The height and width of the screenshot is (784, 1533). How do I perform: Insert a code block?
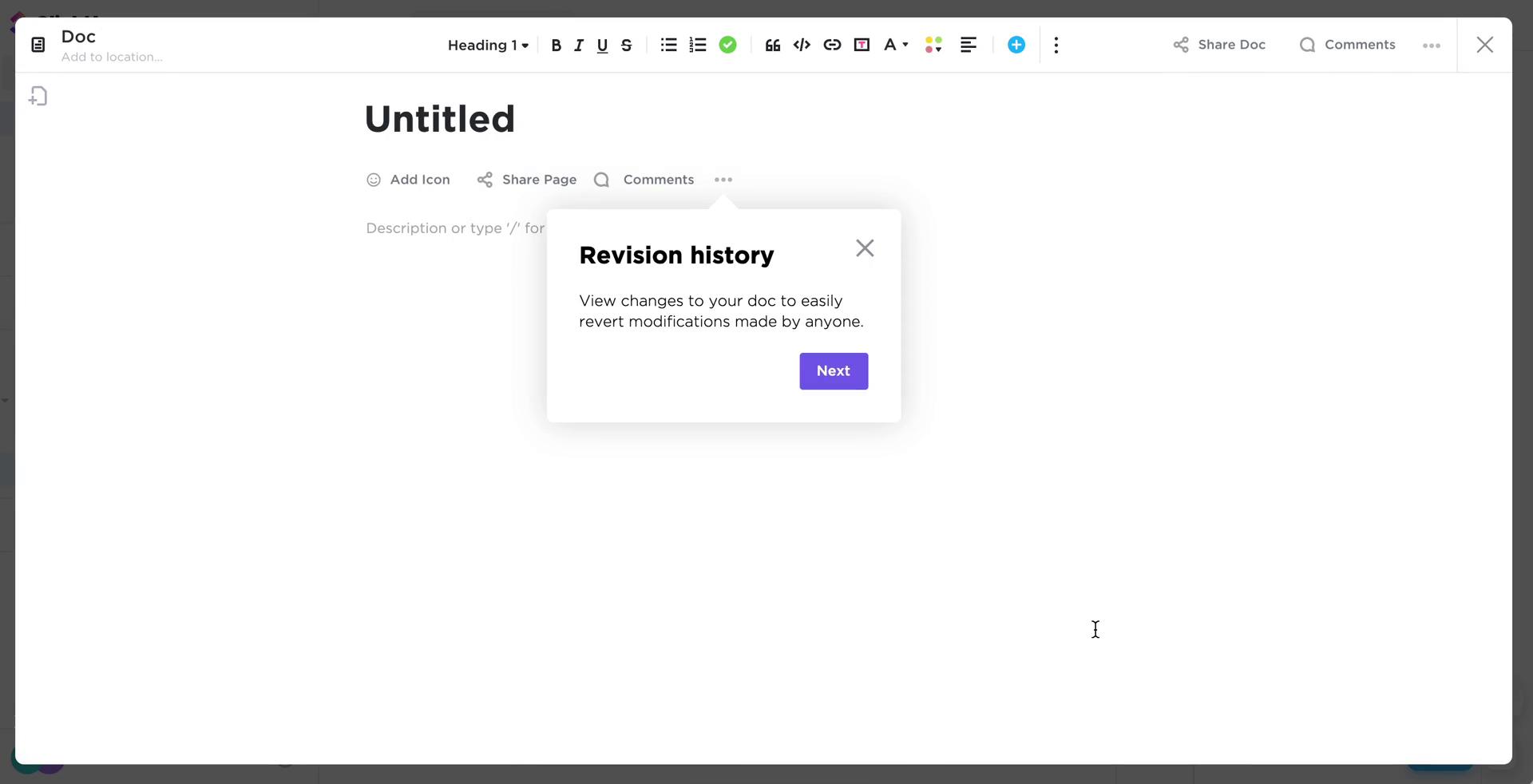802,46
